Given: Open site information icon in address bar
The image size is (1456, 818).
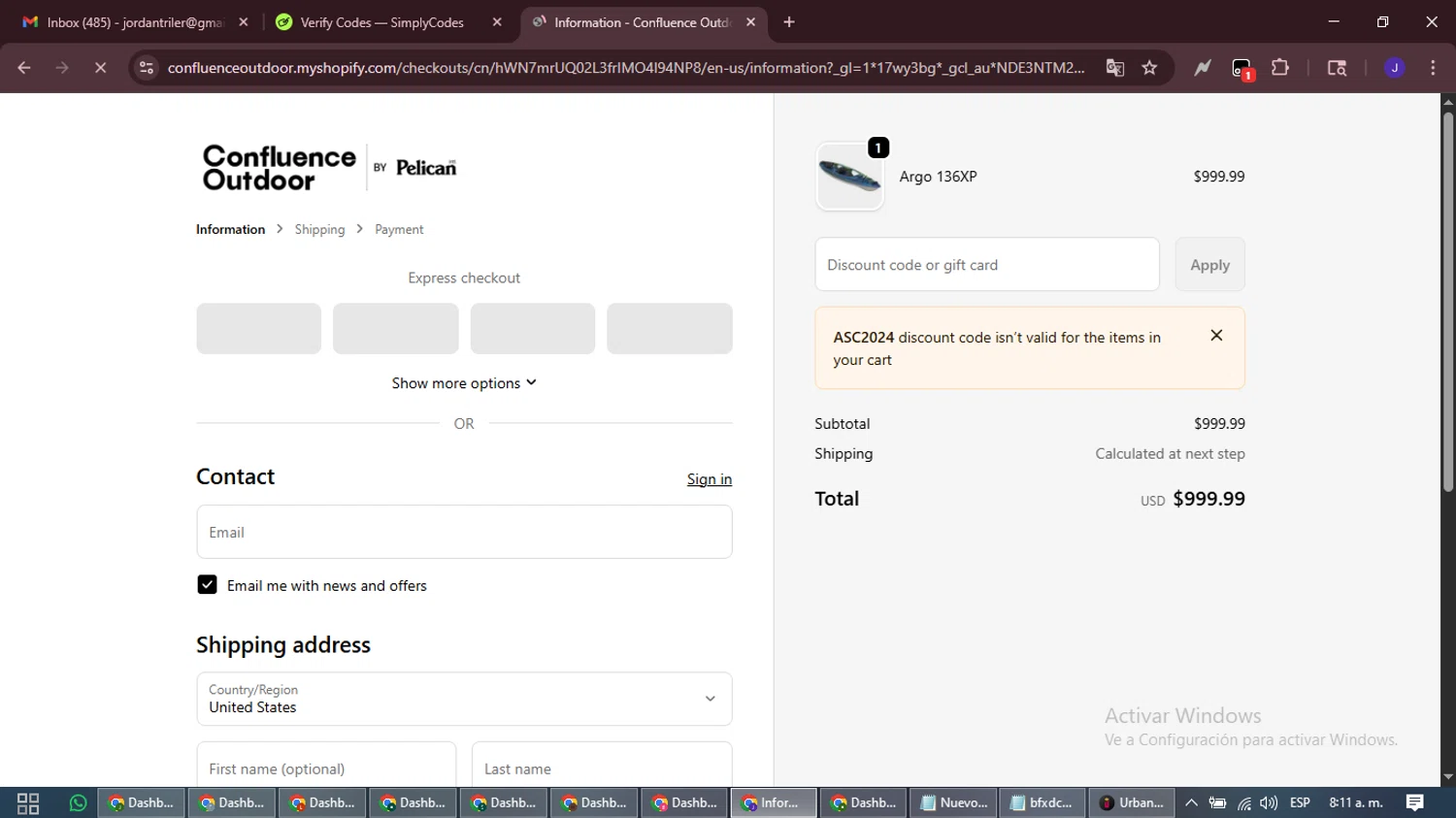Looking at the screenshot, I should click(x=147, y=68).
